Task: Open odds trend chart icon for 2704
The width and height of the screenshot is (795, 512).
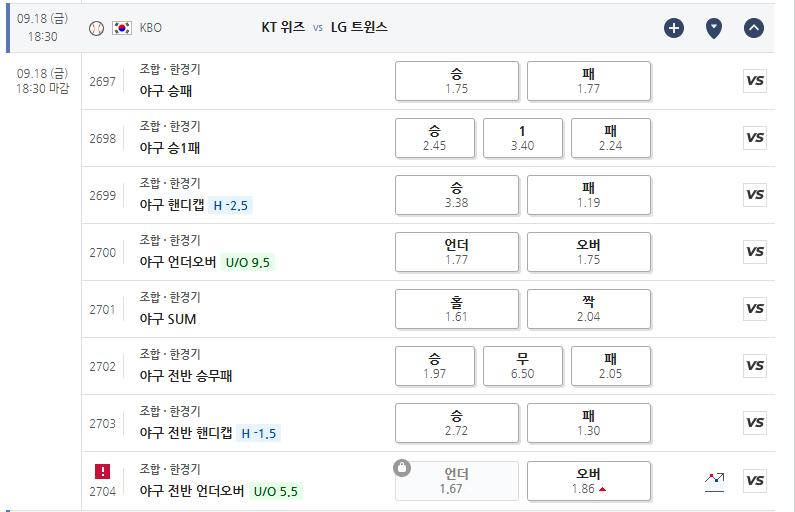Action: pyautogui.click(x=714, y=482)
